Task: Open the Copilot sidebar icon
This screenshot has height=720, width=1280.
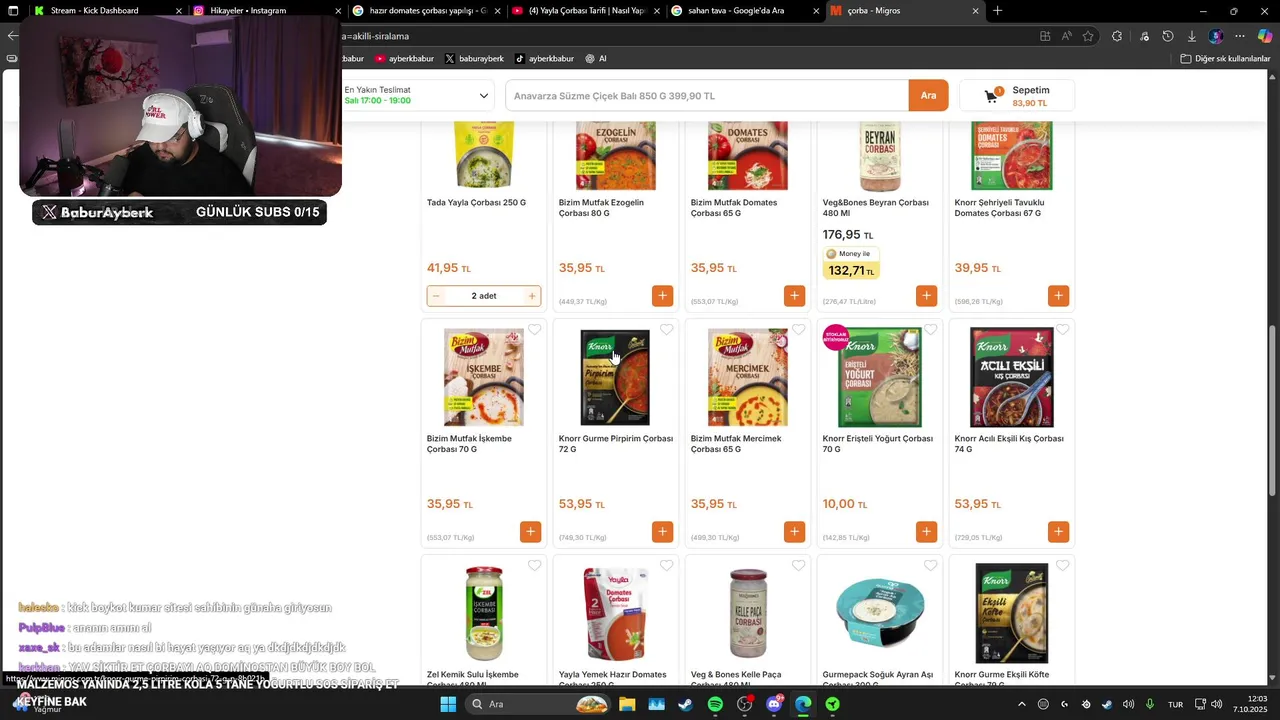Action: click(1264, 36)
